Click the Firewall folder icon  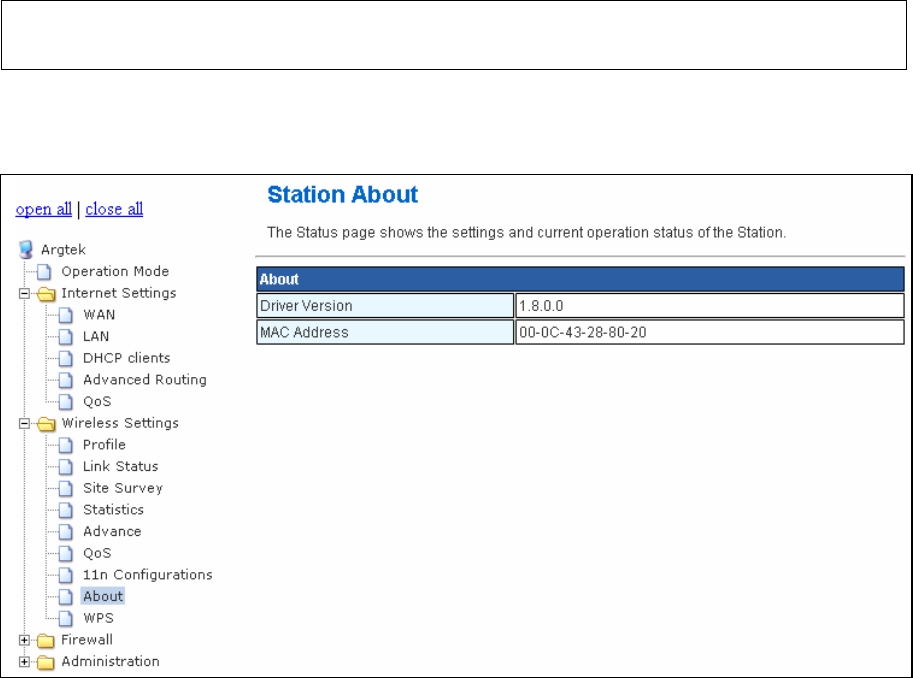pyautogui.click(x=45, y=641)
